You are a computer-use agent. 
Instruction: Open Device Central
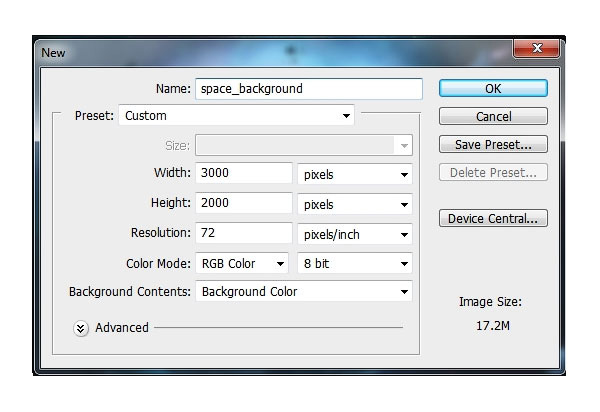pyautogui.click(x=493, y=218)
